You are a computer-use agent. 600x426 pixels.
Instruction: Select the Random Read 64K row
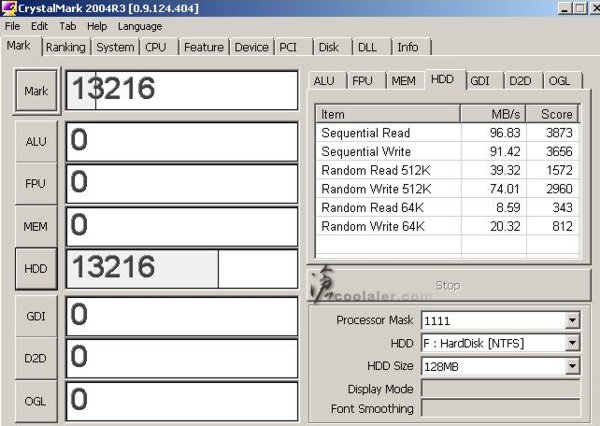point(447,208)
